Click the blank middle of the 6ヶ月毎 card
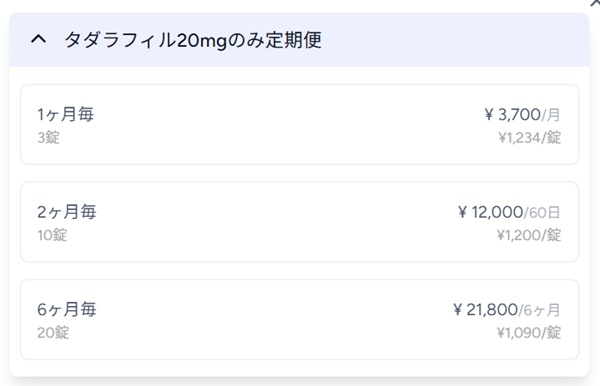 tap(276, 319)
